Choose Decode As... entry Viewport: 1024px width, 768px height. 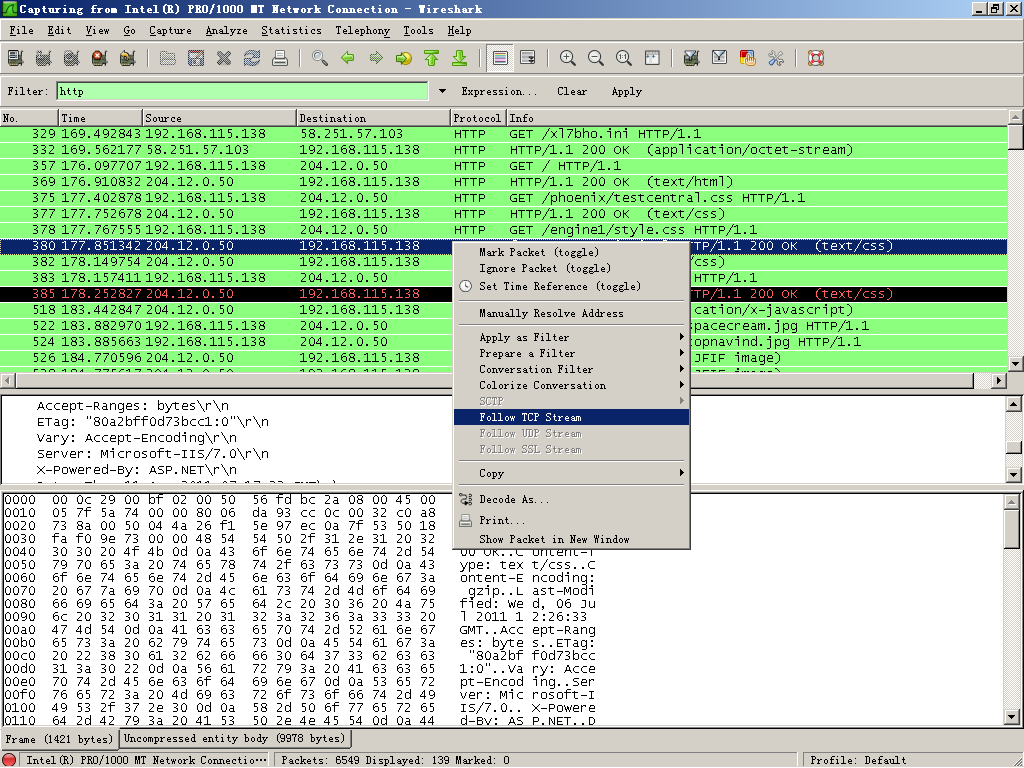[571, 500]
